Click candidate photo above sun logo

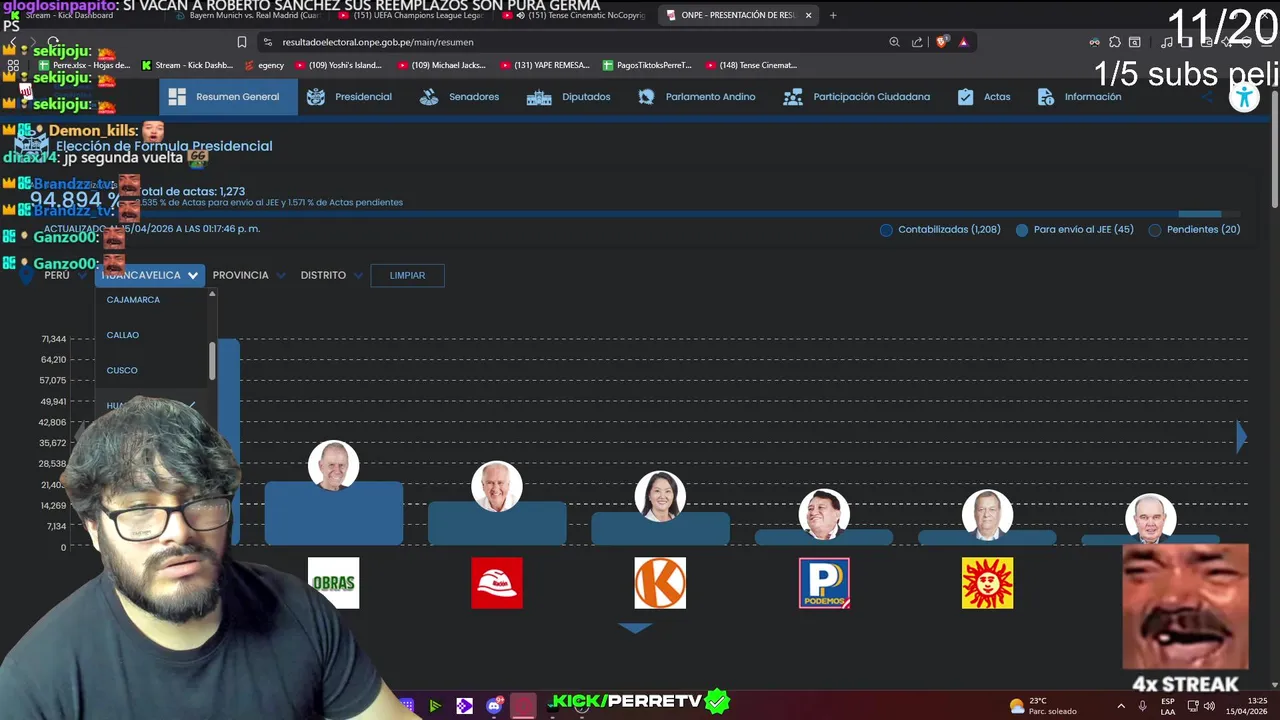(x=987, y=514)
